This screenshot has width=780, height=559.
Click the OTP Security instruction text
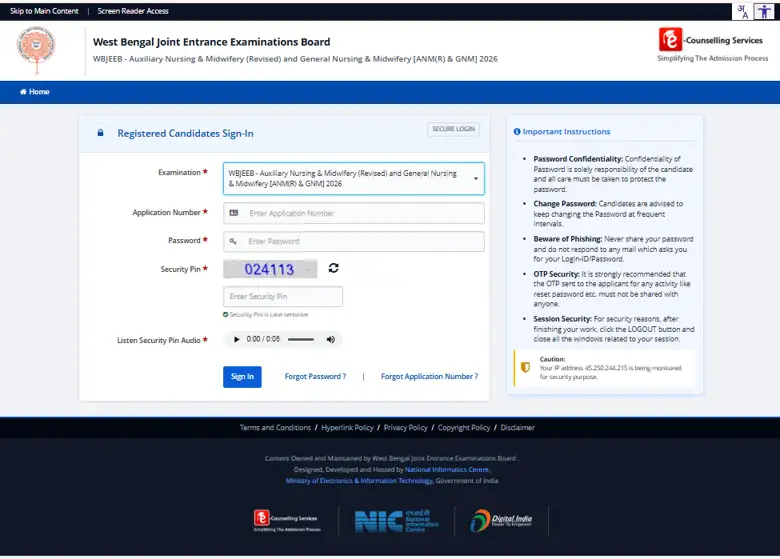(612, 289)
